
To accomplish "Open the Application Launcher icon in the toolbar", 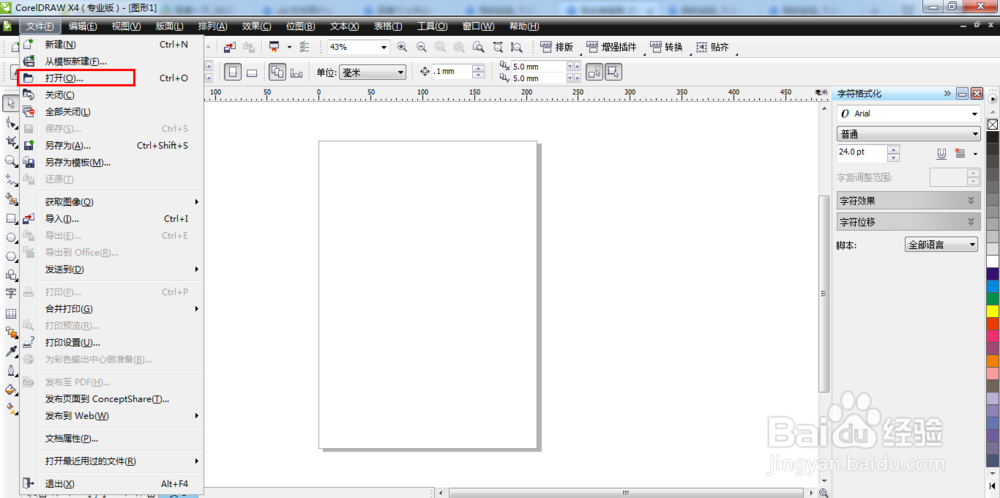I will click(275, 47).
